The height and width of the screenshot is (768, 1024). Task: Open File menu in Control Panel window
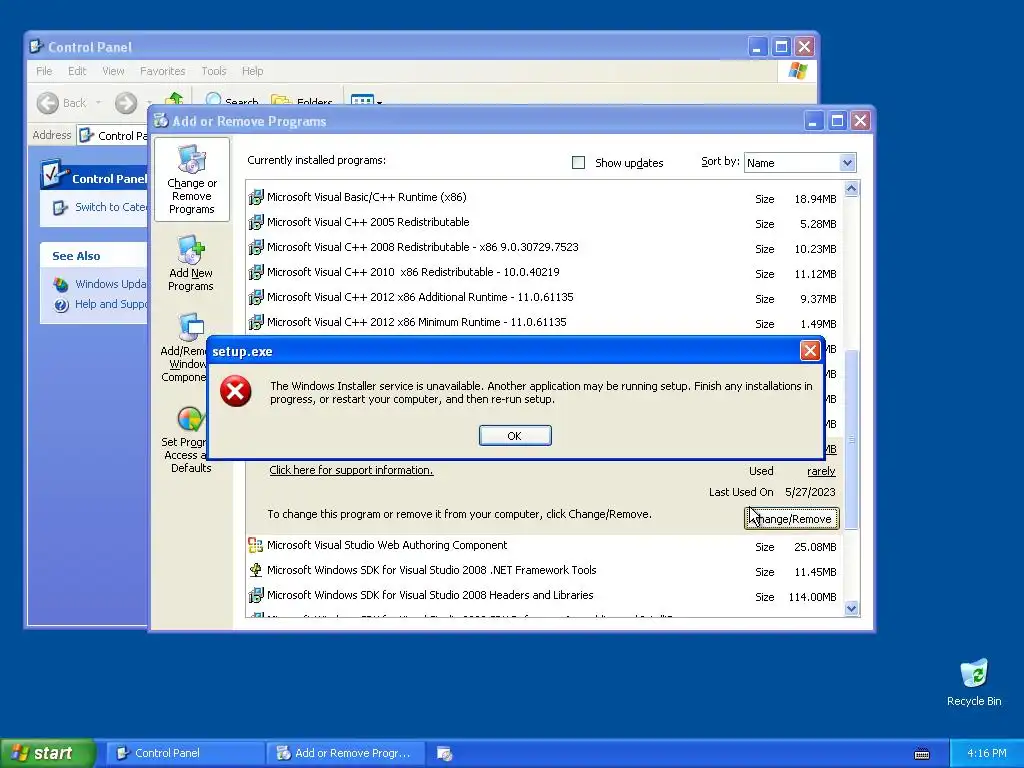tap(44, 71)
